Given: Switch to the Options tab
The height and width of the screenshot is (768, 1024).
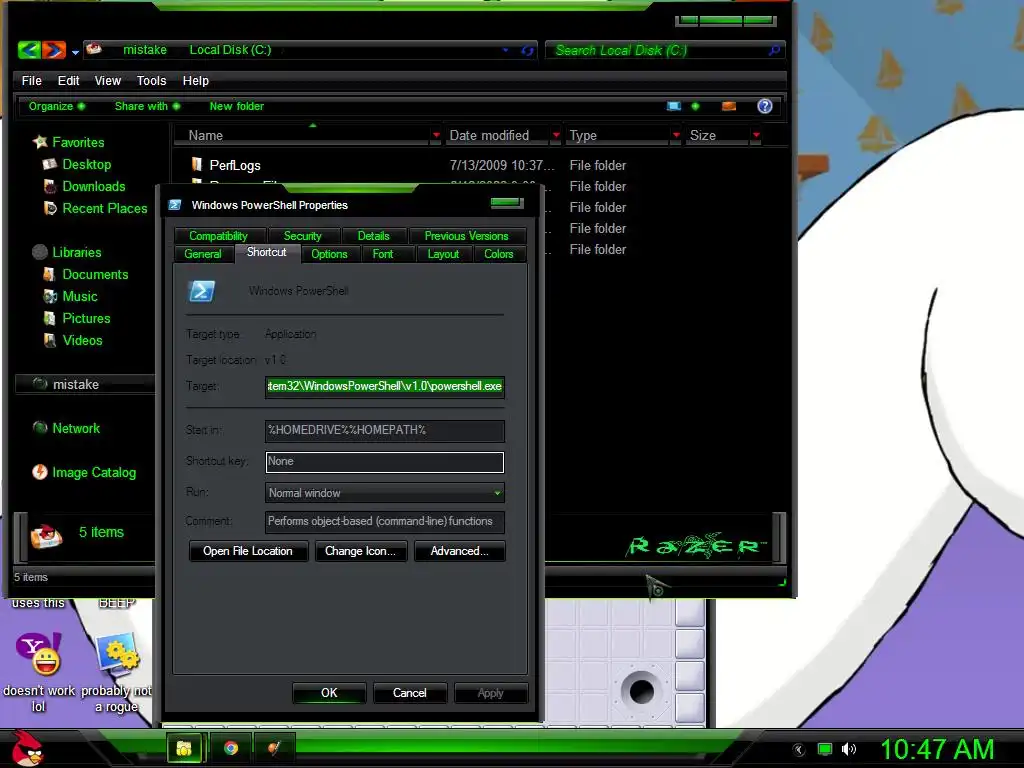Looking at the screenshot, I should 329,254.
